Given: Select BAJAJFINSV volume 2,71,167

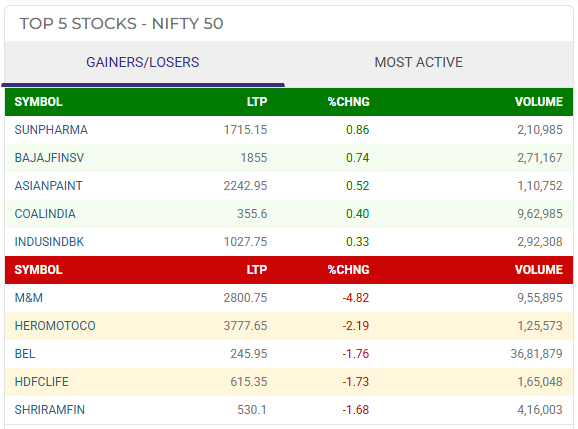Looking at the screenshot, I should (540, 158).
